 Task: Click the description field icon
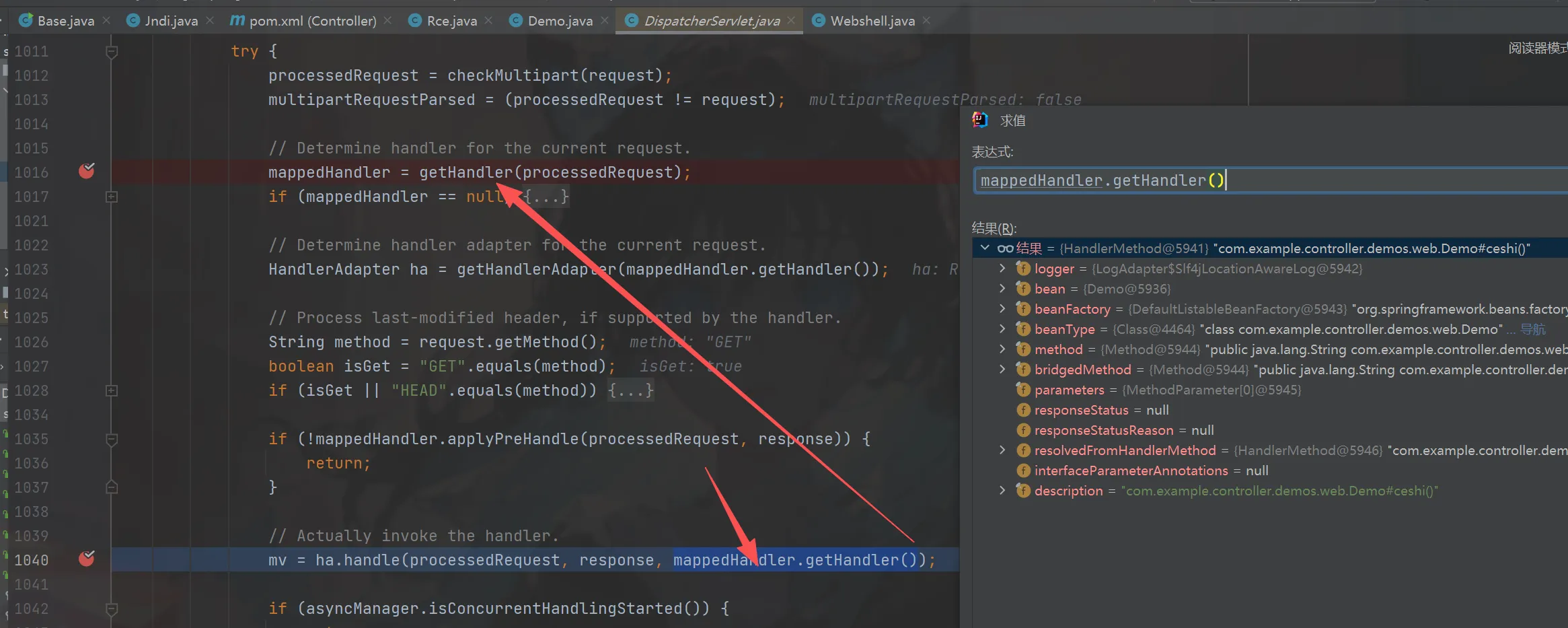click(x=1023, y=491)
